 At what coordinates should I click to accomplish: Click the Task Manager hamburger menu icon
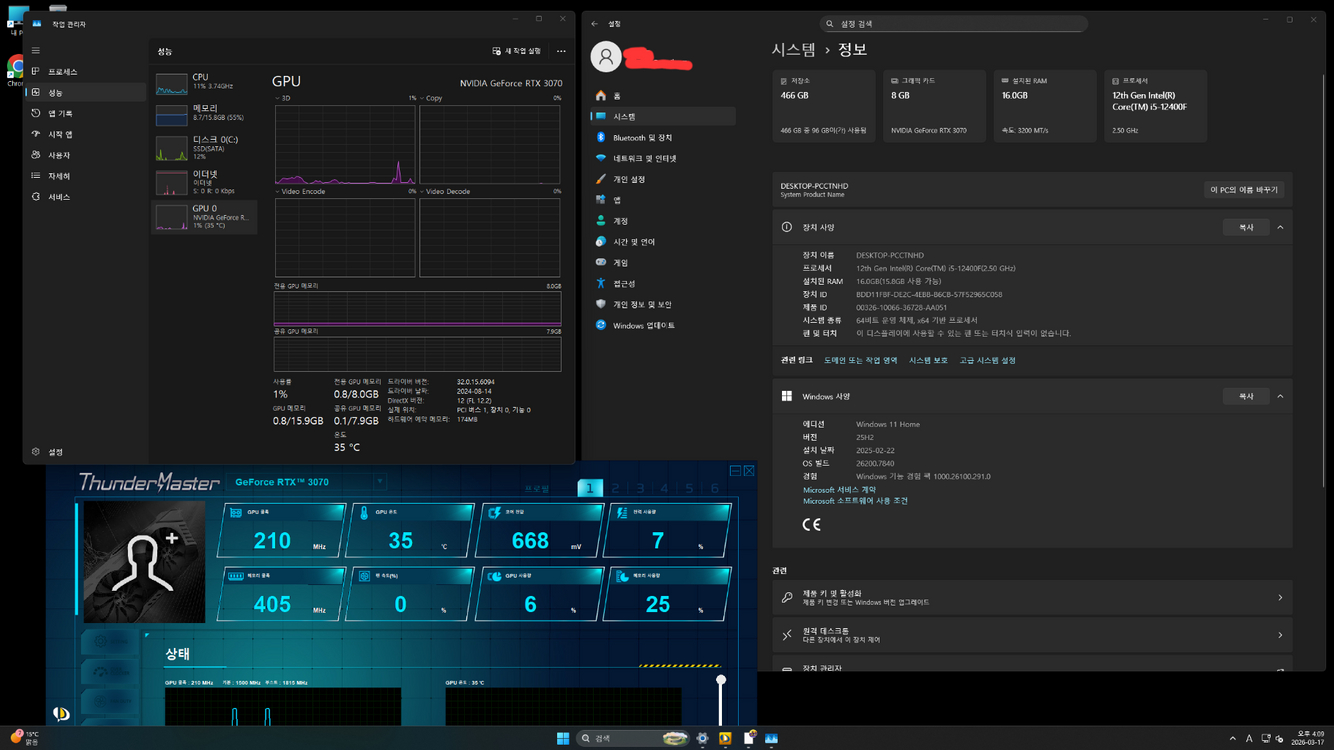(35, 50)
